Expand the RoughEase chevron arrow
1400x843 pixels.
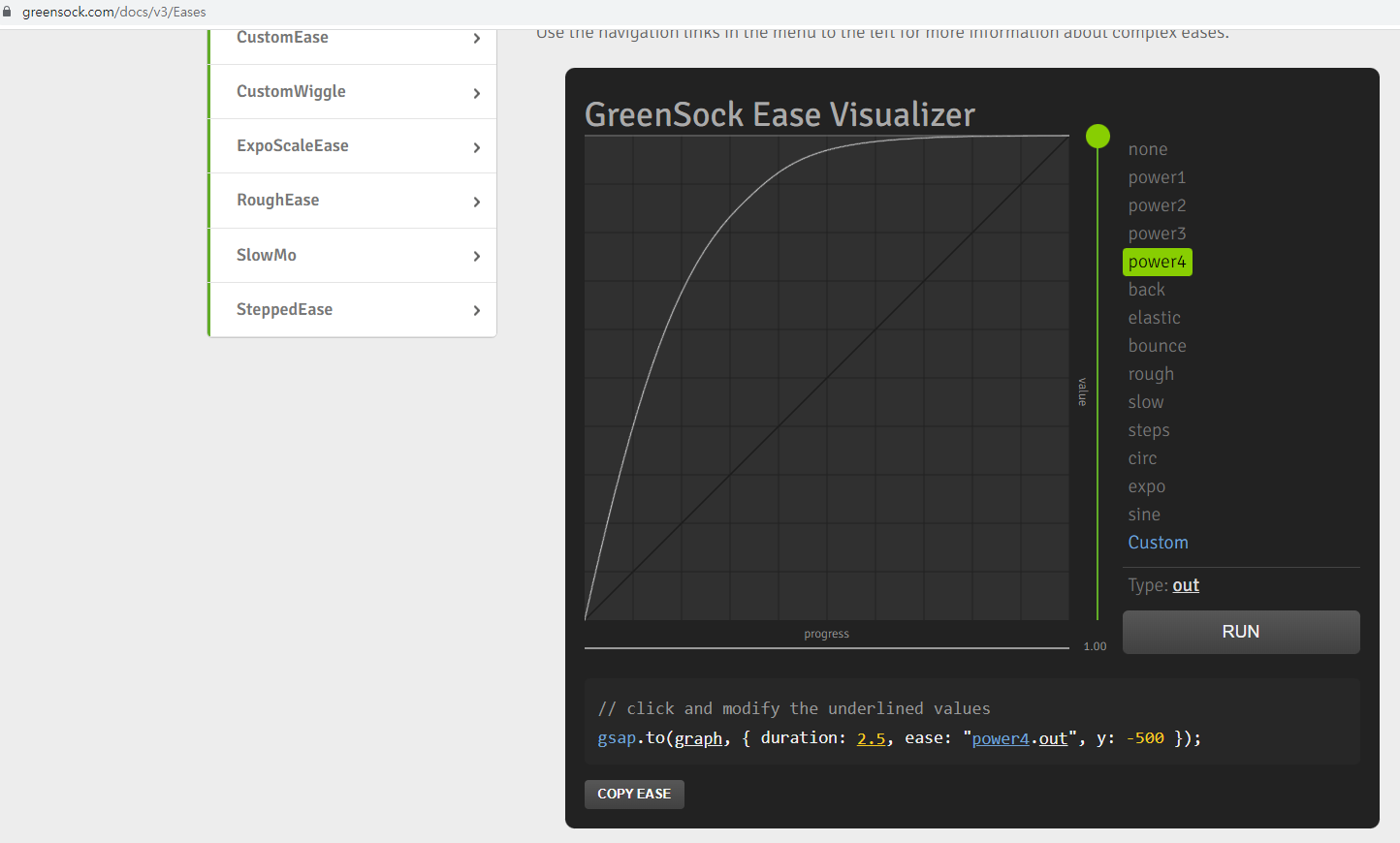(x=476, y=202)
